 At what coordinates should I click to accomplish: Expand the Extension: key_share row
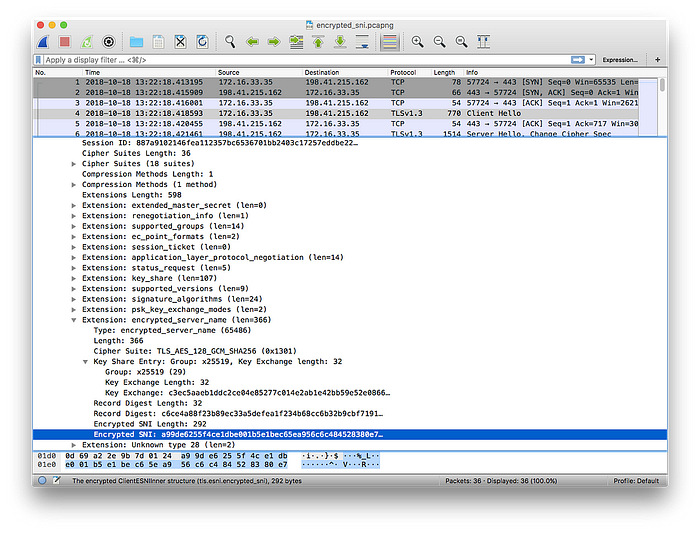[x=75, y=276]
